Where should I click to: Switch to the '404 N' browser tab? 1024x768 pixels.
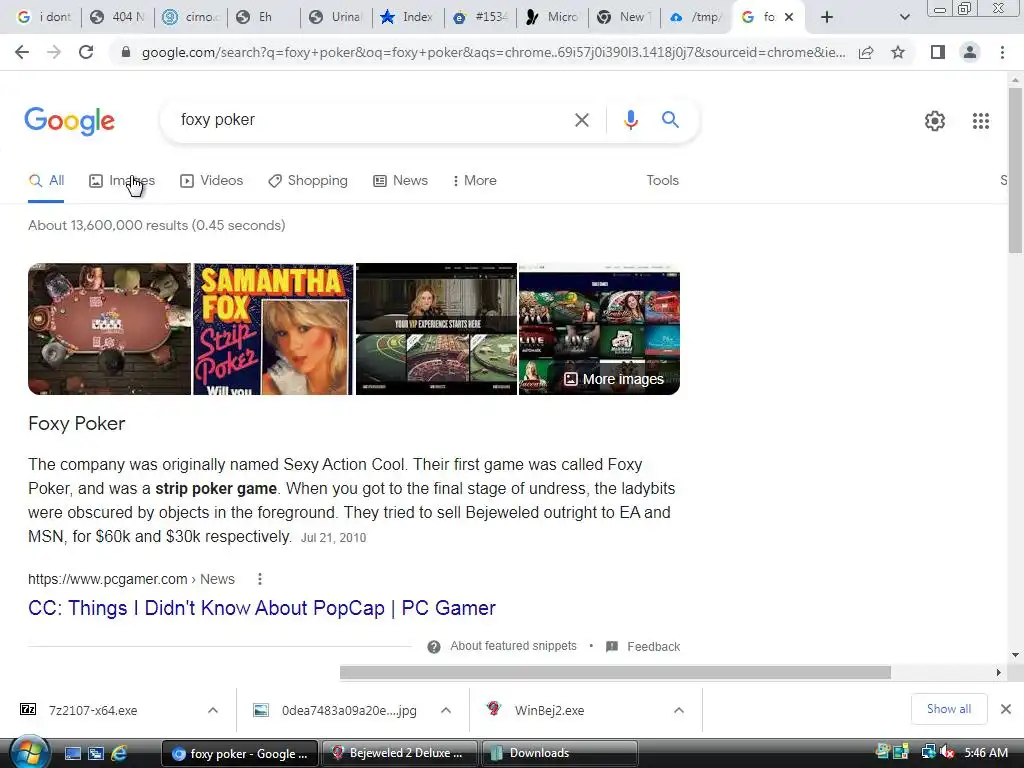118,17
